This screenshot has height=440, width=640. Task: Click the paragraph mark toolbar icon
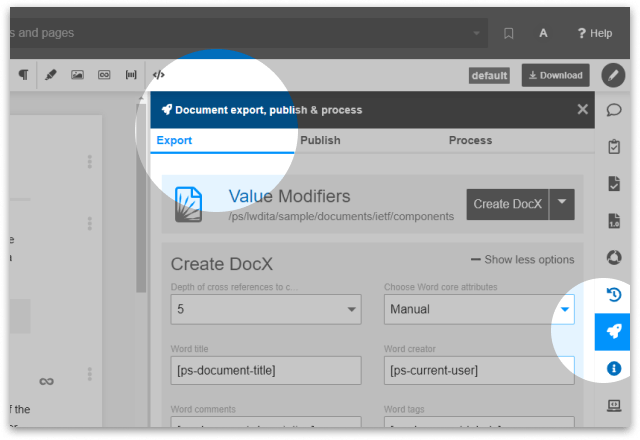pos(23,74)
